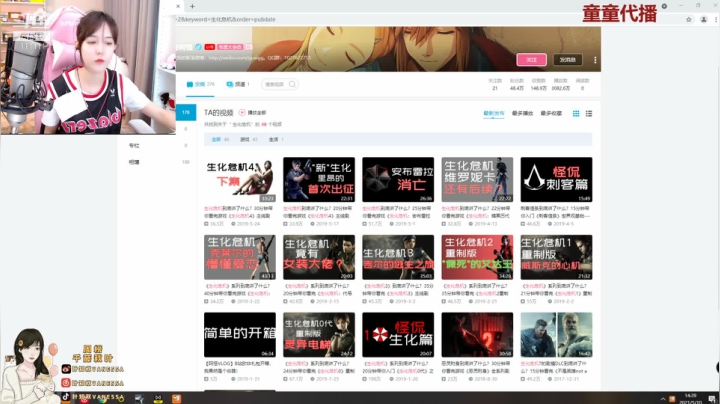Open the 投稿 276 tab
The image size is (720, 404).
tap(201, 84)
